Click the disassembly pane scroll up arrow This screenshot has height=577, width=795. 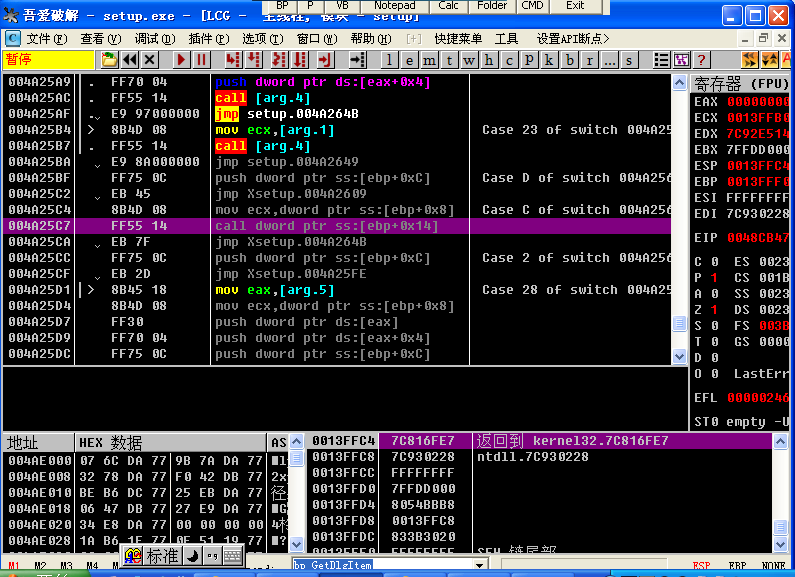[x=679, y=82]
